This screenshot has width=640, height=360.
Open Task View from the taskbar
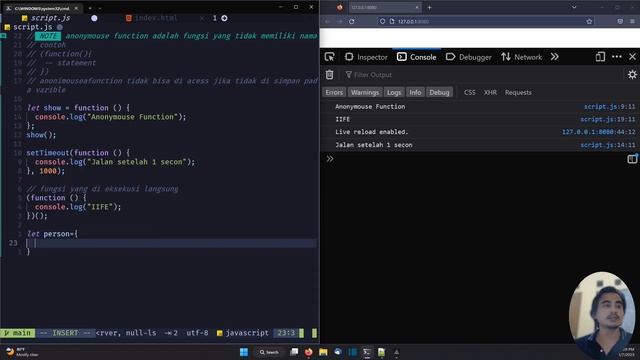click(x=294, y=352)
